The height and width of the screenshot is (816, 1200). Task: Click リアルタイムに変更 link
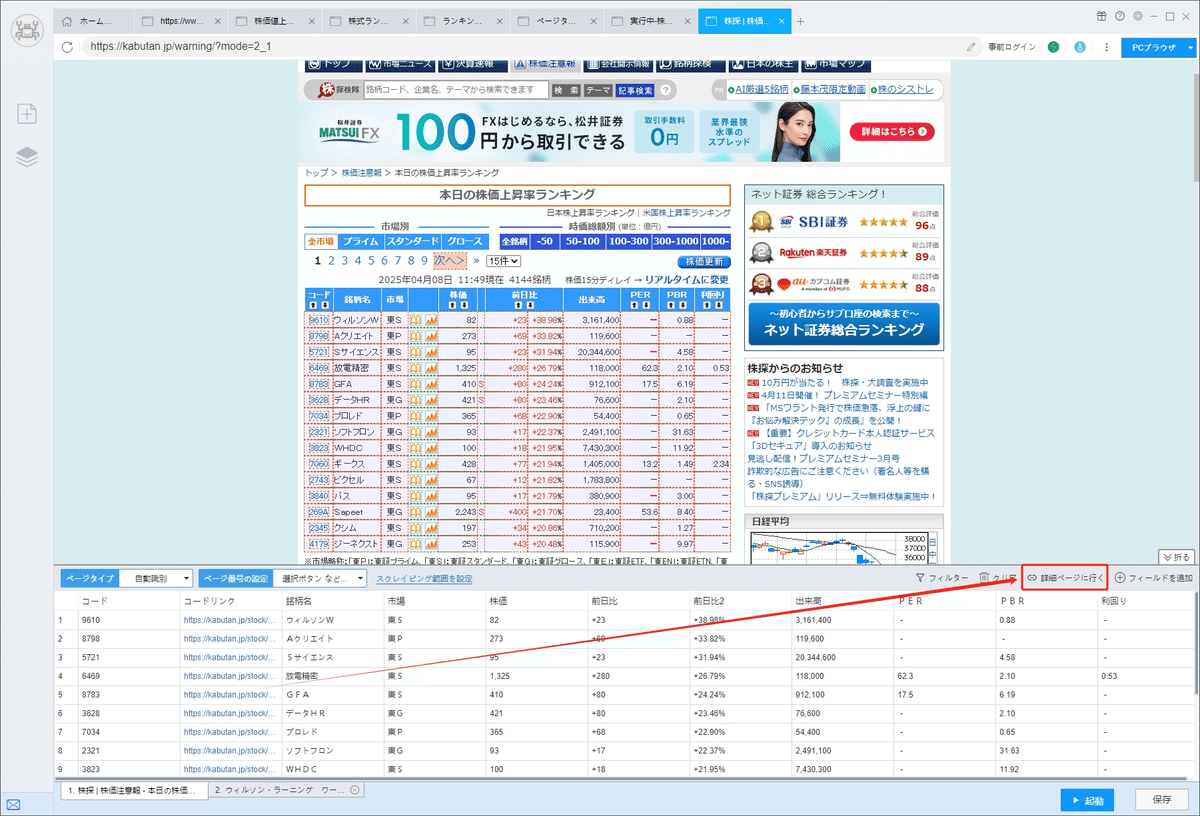[687, 280]
